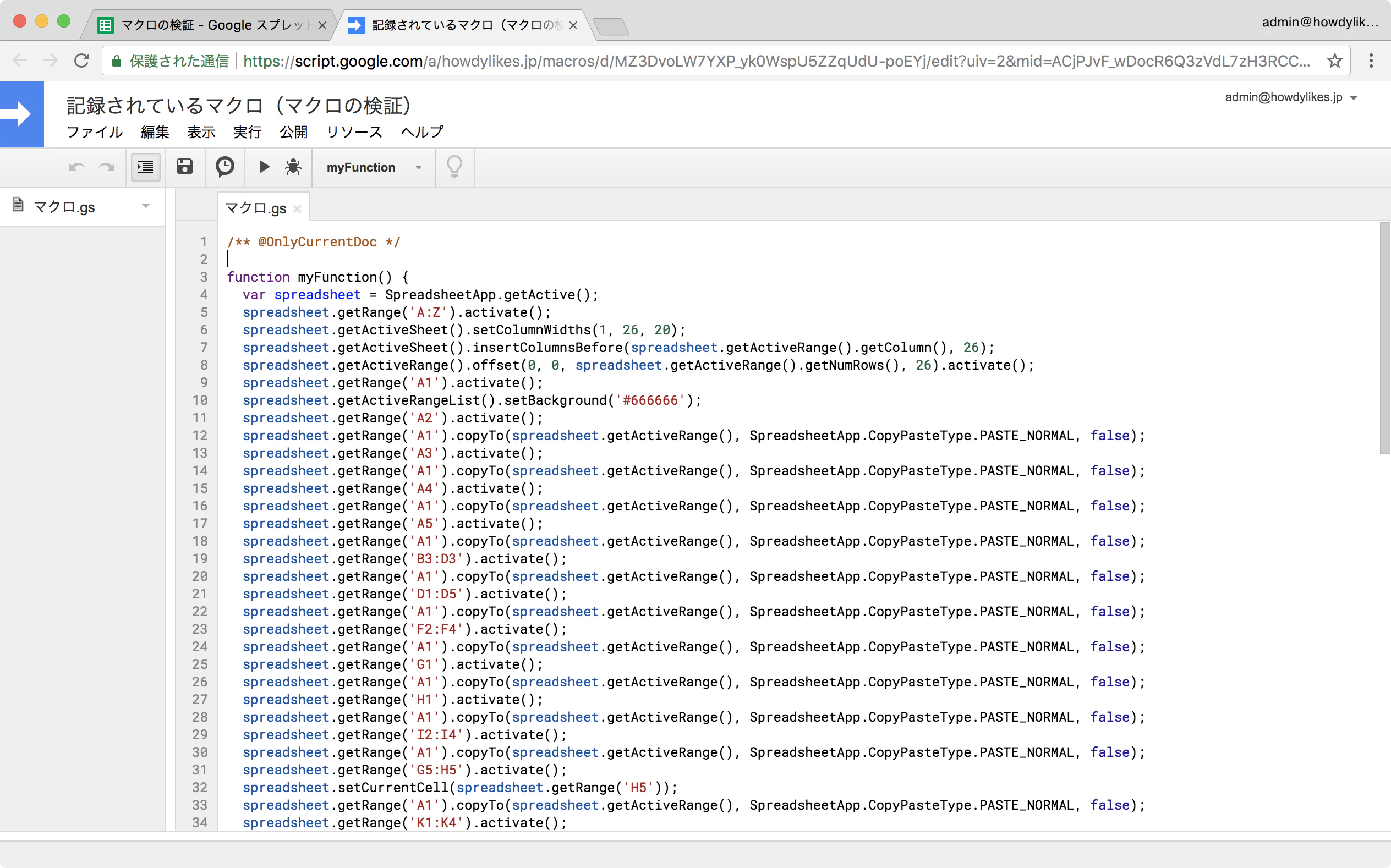The height and width of the screenshot is (868, 1391).
Task: Open the 実行 menu
Action: [248, 132]
